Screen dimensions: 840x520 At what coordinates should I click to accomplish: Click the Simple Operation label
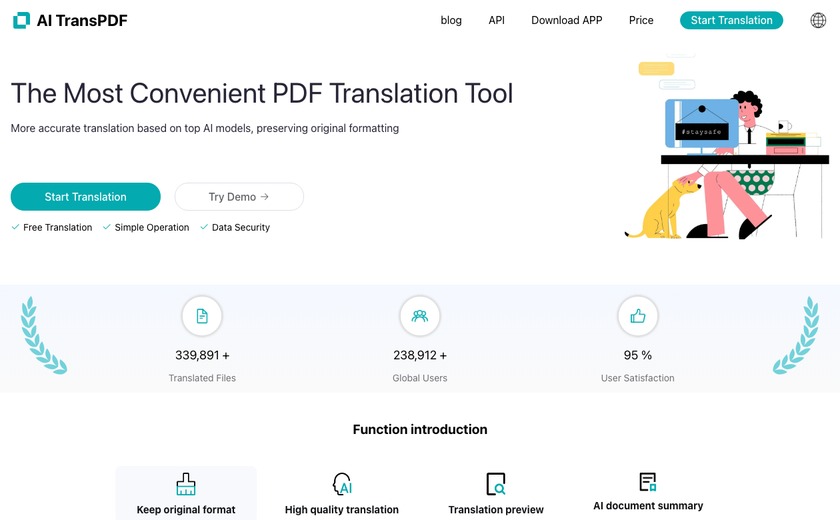pyautogui.click(x=152, y=228)
